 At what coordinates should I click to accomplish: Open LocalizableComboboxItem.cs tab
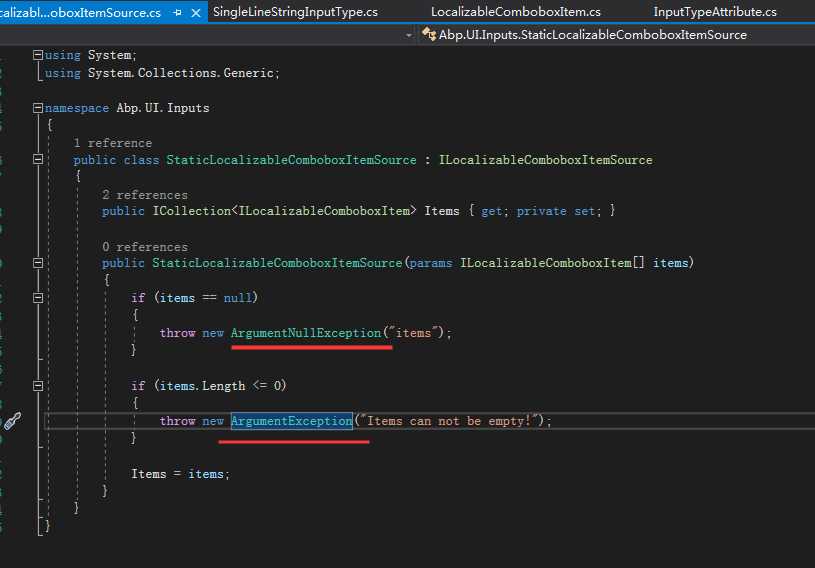pyautogui.click(x=516, y=12)
